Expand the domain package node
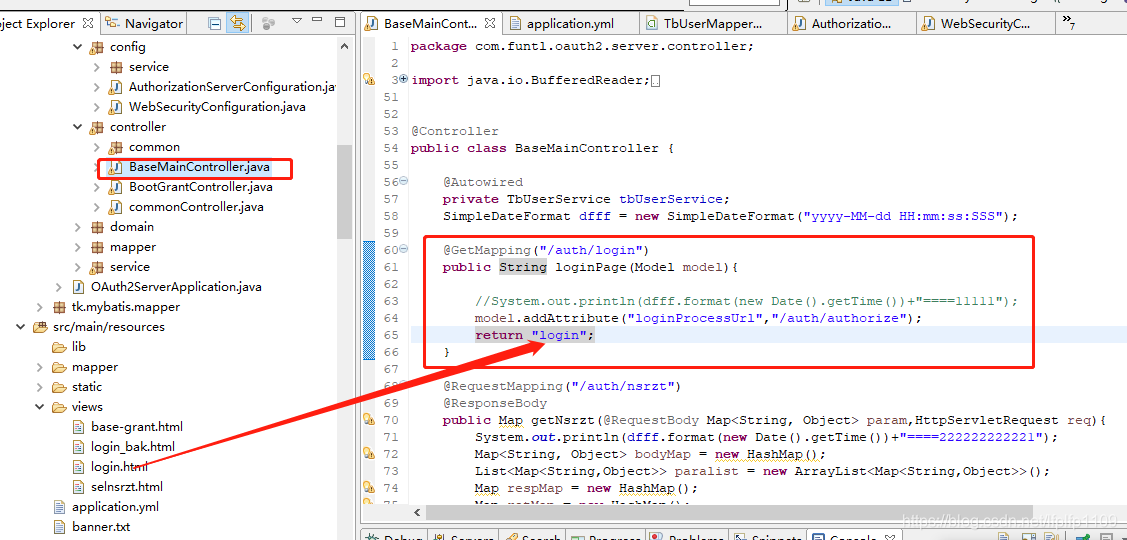The width and height of the screenshot is (1127, 540). pyautogui.click(x=78, y=227)
